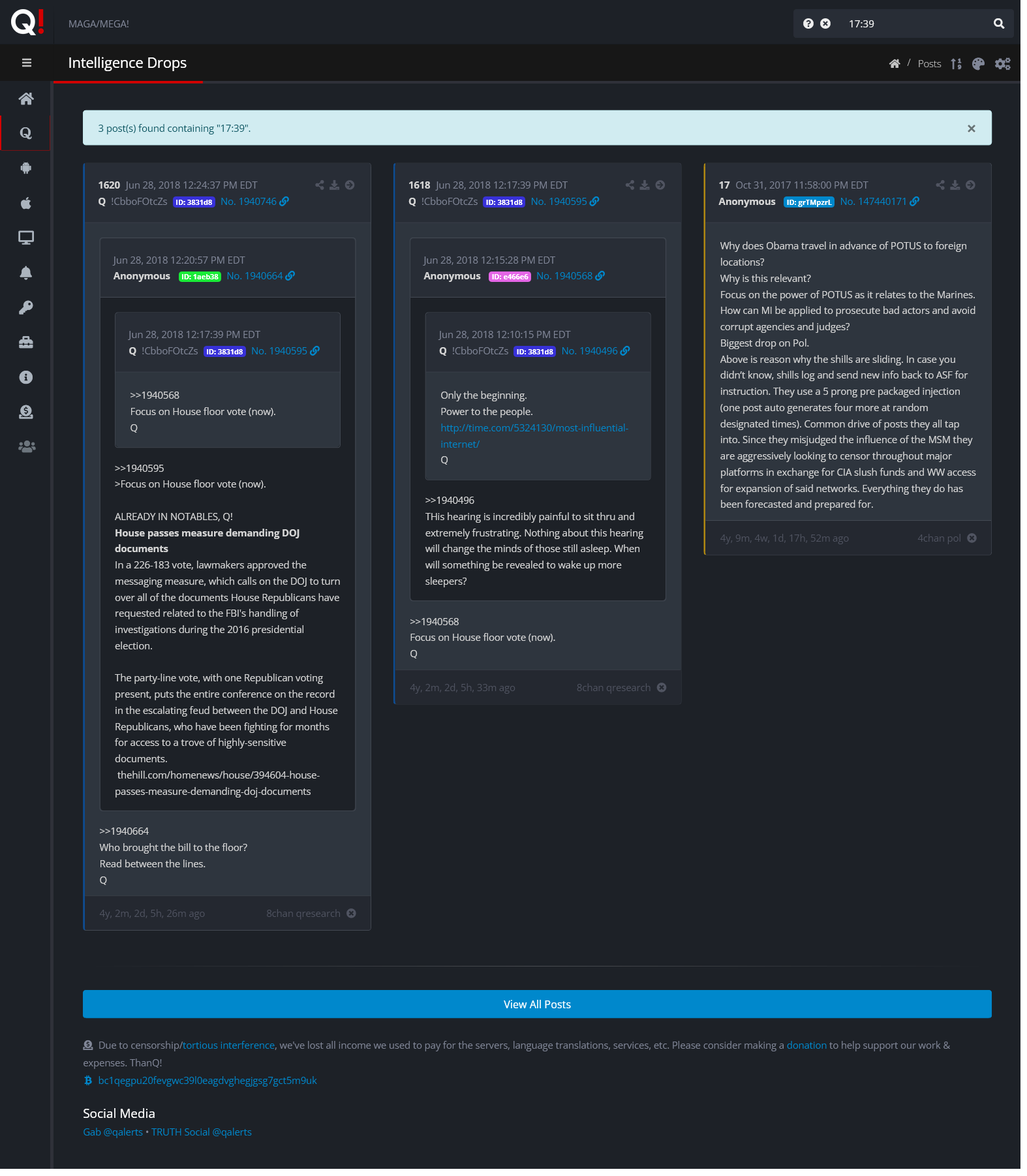1027x1176 pixels.
Task: Open the users group sidebar icon
Action: (x=26, y=446)
